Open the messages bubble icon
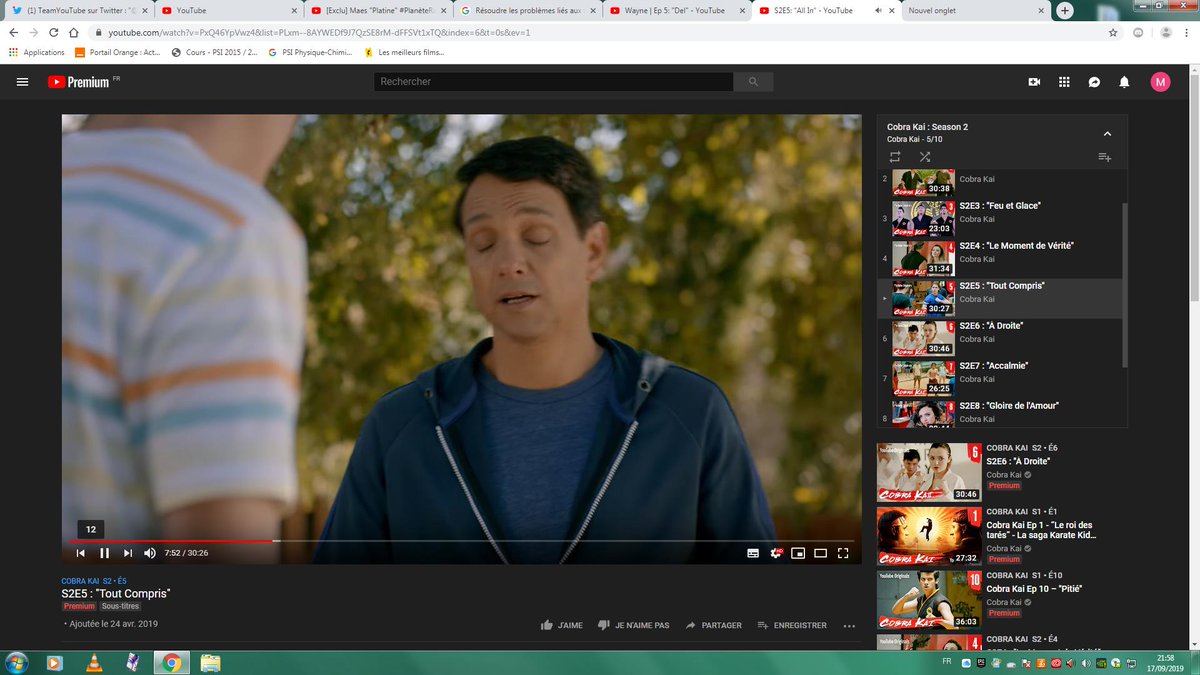The image size is (1200, 675). [x=1094, y=82]
